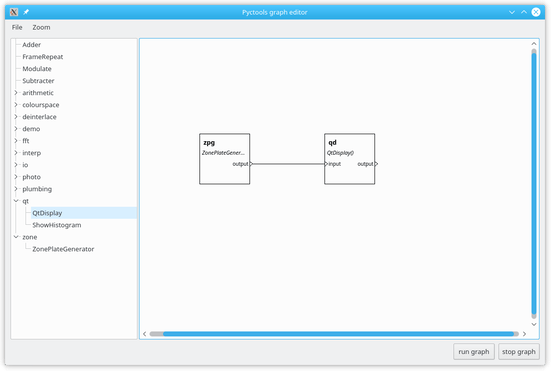Open the File menu
This screenshot has width=551, height=371.
click(17, 27)
